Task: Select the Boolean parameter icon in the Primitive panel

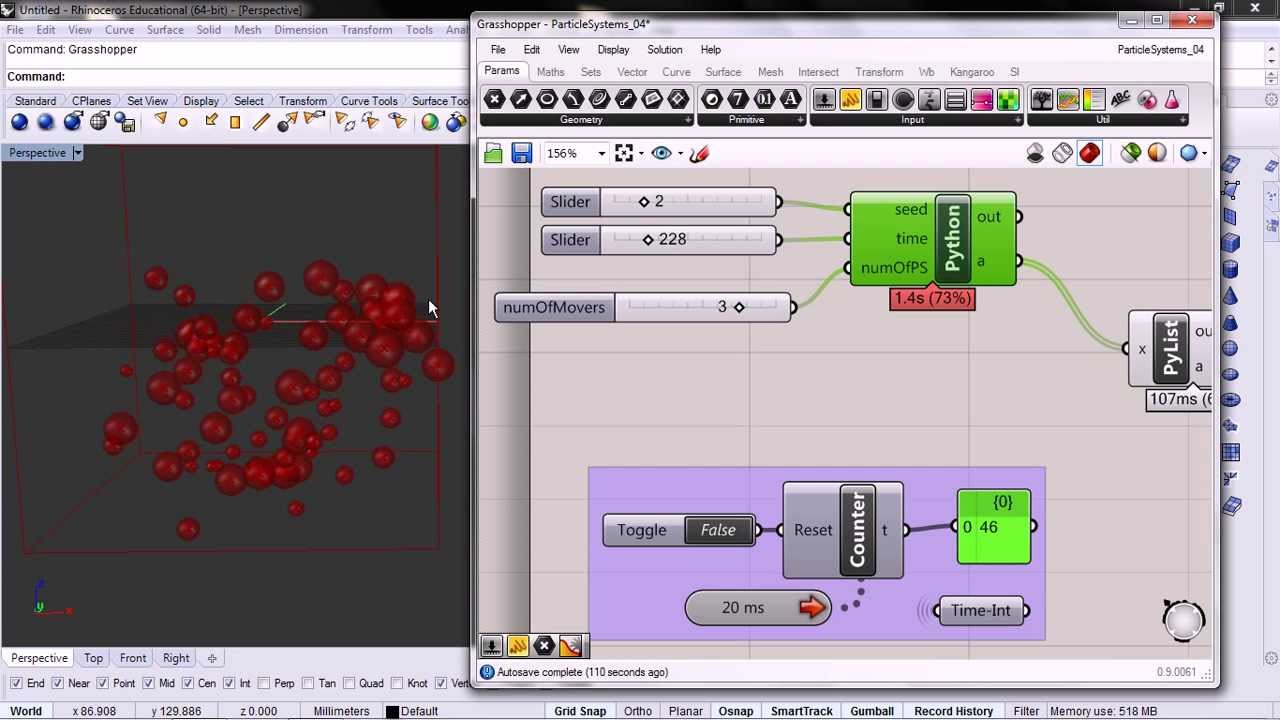Action: (x=712, y=99)
